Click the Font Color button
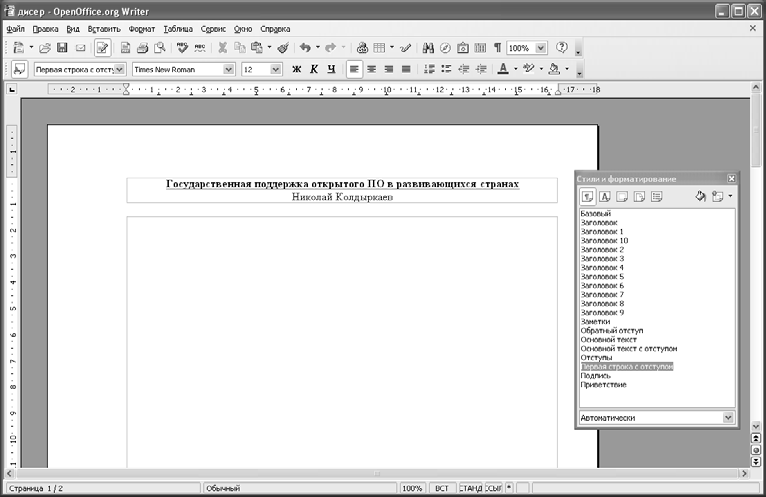 (x=502, y=69)
